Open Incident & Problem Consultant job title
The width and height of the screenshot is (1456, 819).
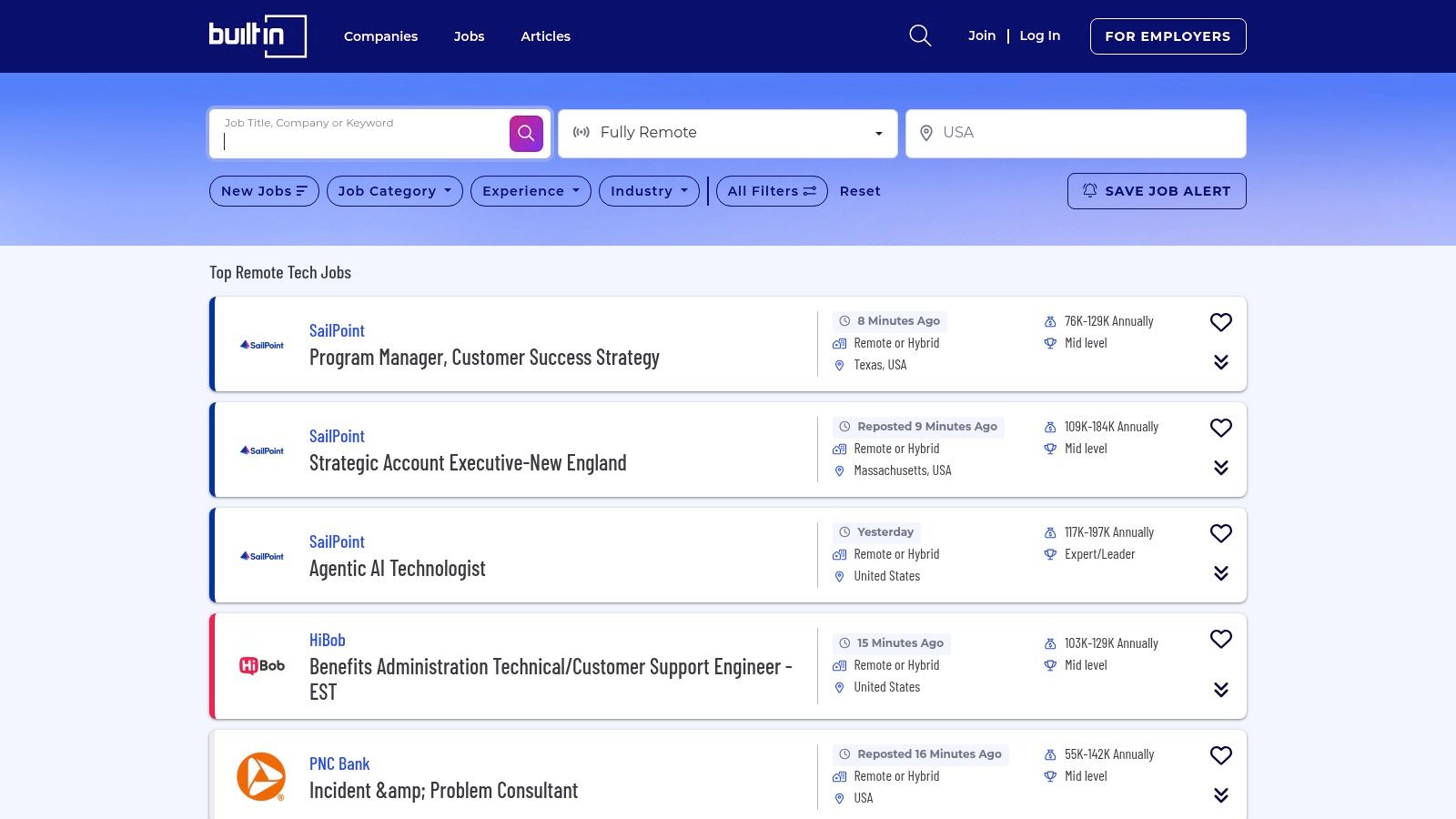pyautogui.click(x=444, y=791)
